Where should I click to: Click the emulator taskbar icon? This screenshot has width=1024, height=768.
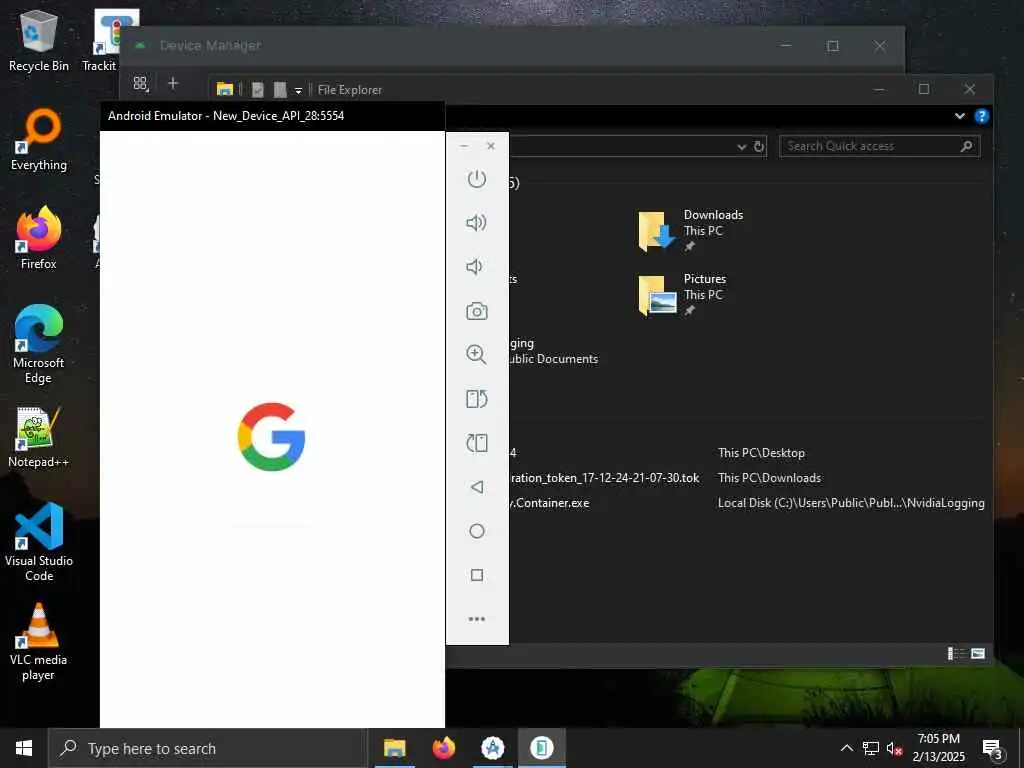point(542,748)
